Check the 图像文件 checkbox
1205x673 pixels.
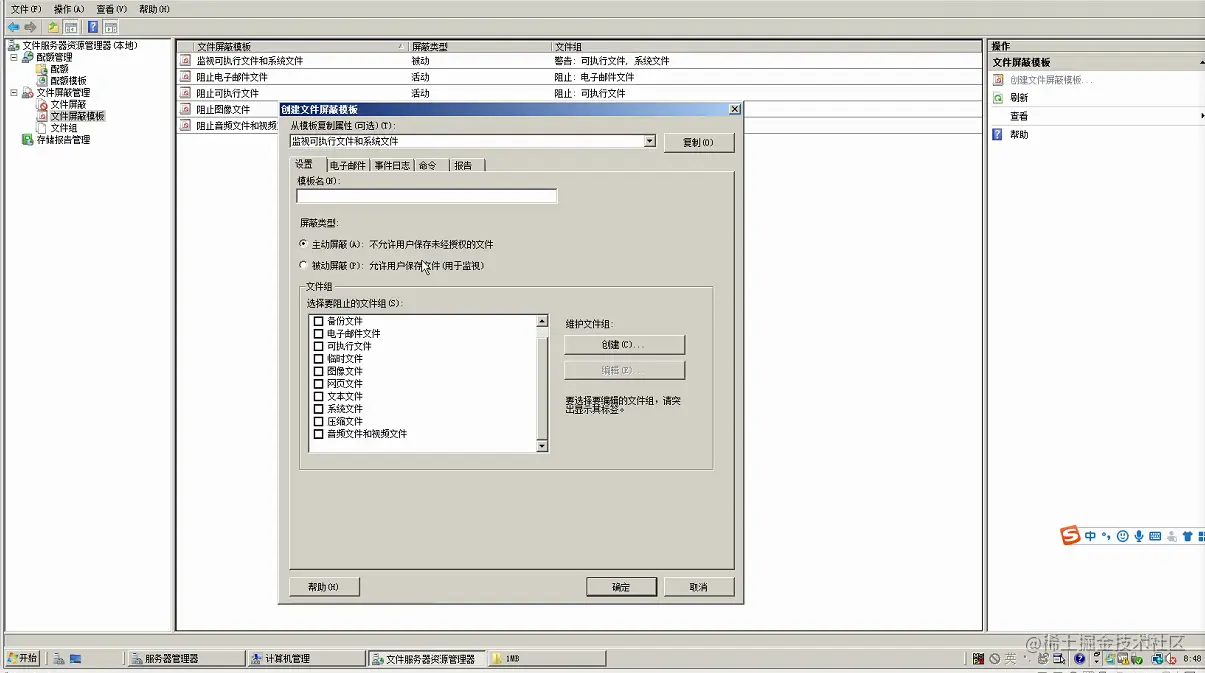319,371
